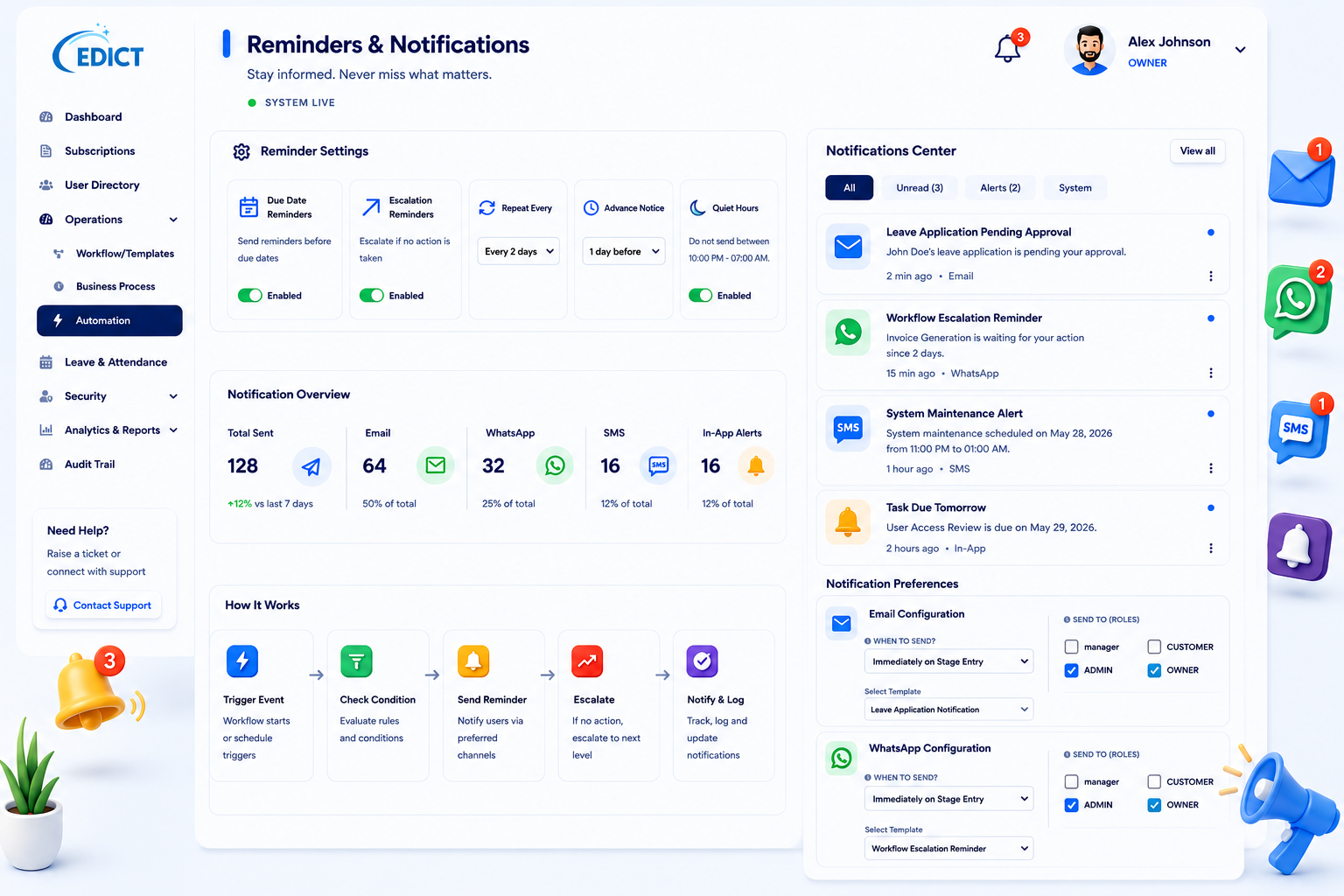Screen dimensions: 1344x896
Task: Click the View all button
Action: pos(1197,151)
